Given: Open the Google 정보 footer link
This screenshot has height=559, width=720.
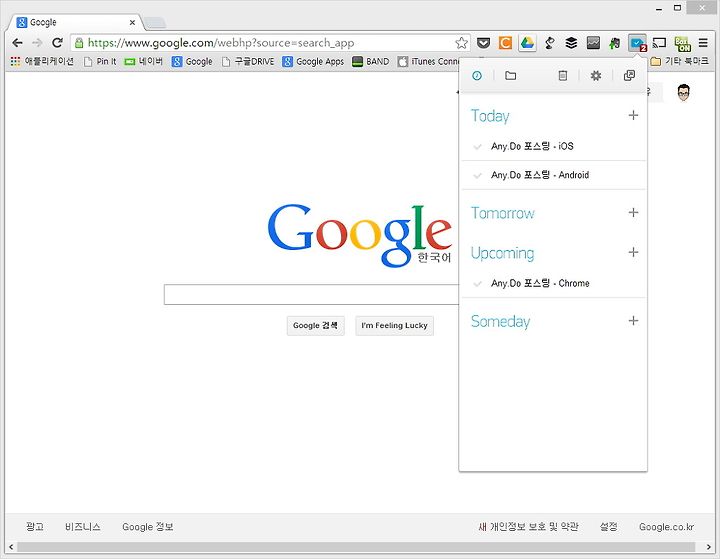Looking at the screenshot, I should pyautogui.click(x=147, y=527).
